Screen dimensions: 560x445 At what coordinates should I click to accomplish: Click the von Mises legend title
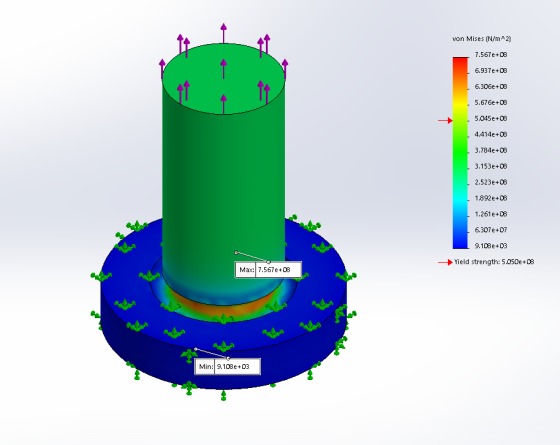click(481, 39)
